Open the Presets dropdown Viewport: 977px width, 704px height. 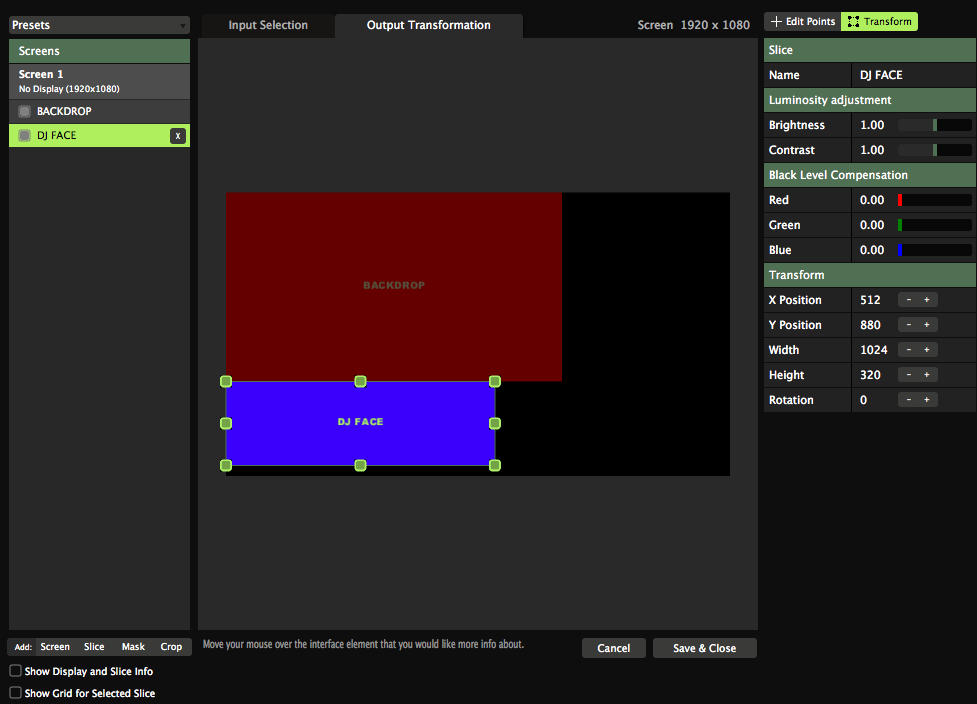coord(98,25)
